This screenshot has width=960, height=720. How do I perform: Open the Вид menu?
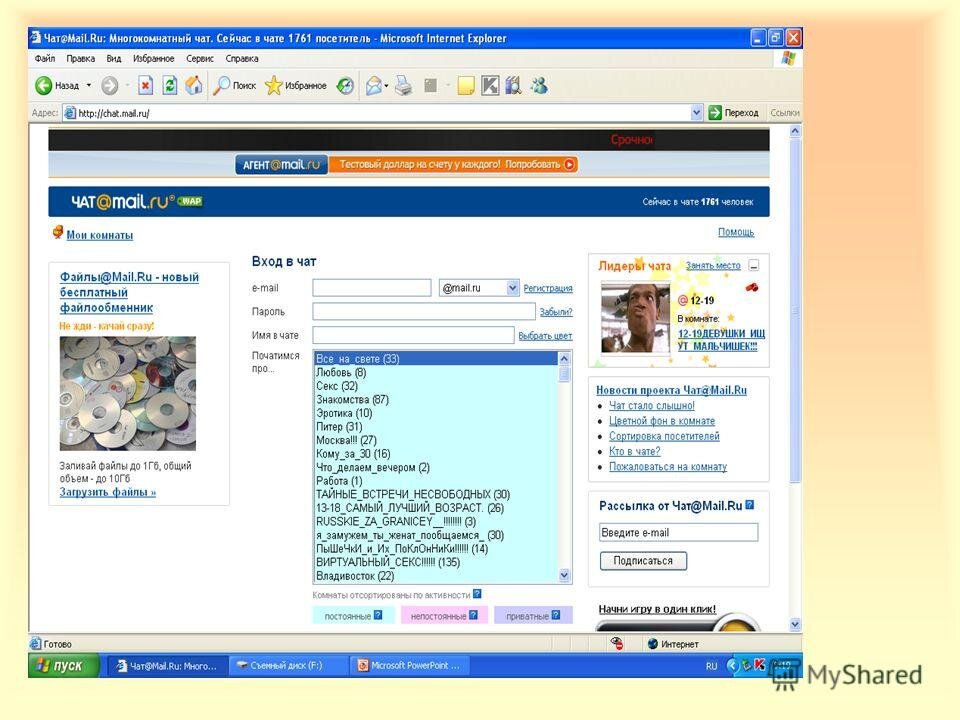[x=114, y=59]
